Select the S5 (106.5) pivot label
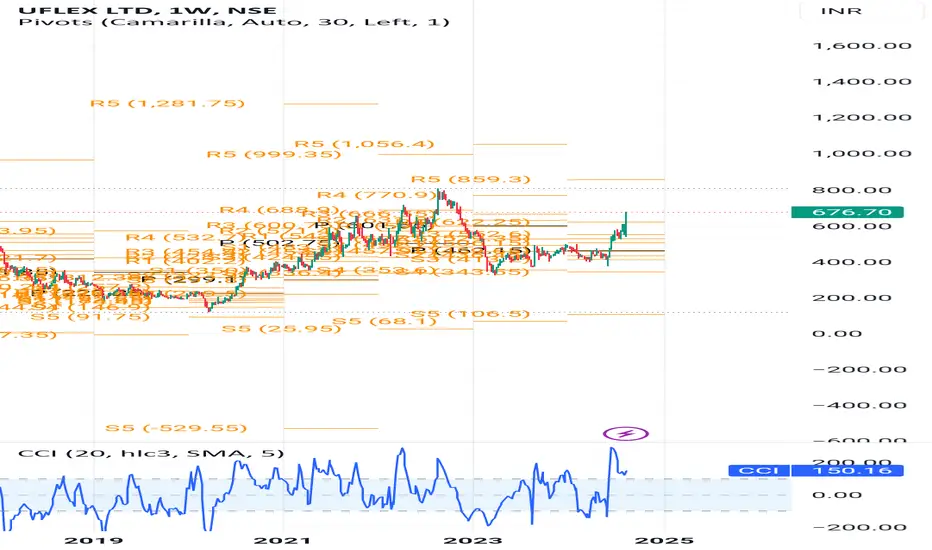Viewport: 932px width, 550px height. [470, 314]
